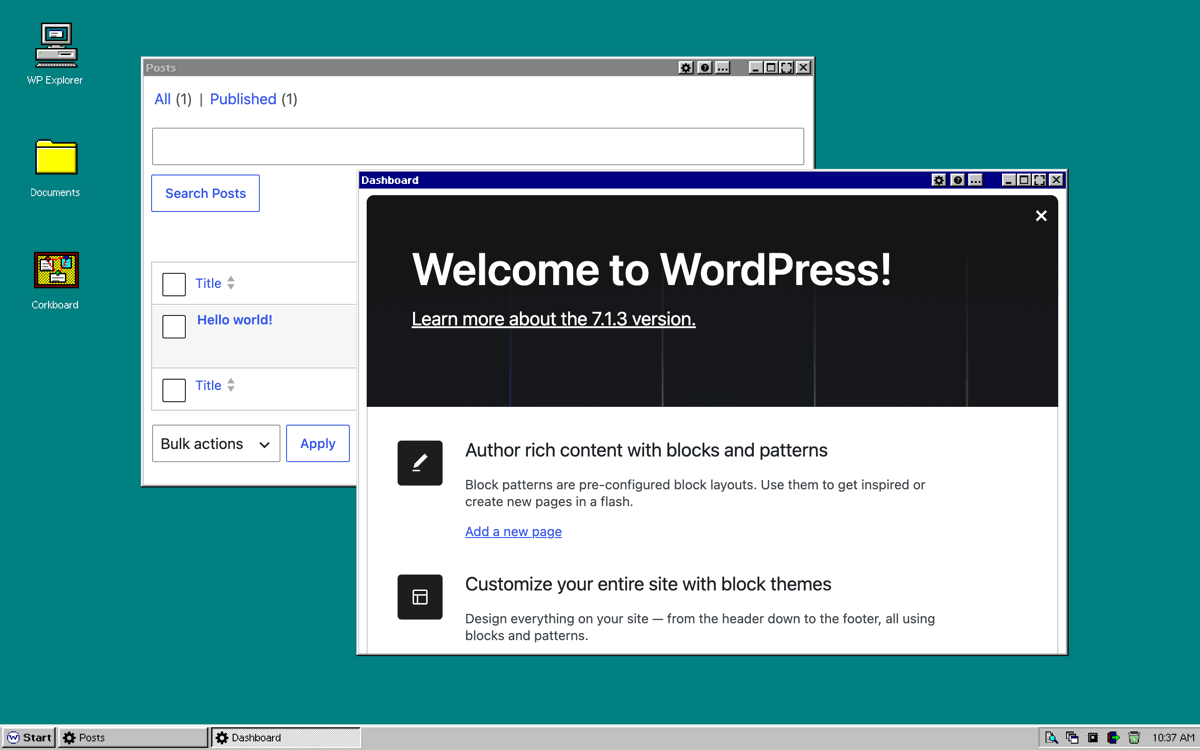Click the help icon in the Posts title bar
The width and height of the screenshot is (1200, 750).
705,67
